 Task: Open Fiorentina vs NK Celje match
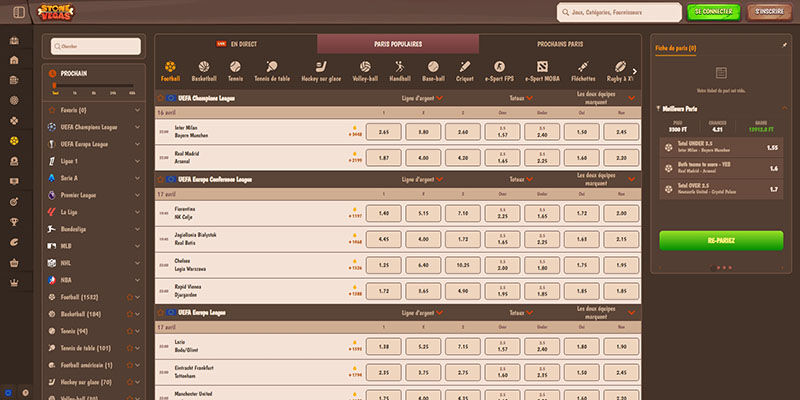pos(185,213)
